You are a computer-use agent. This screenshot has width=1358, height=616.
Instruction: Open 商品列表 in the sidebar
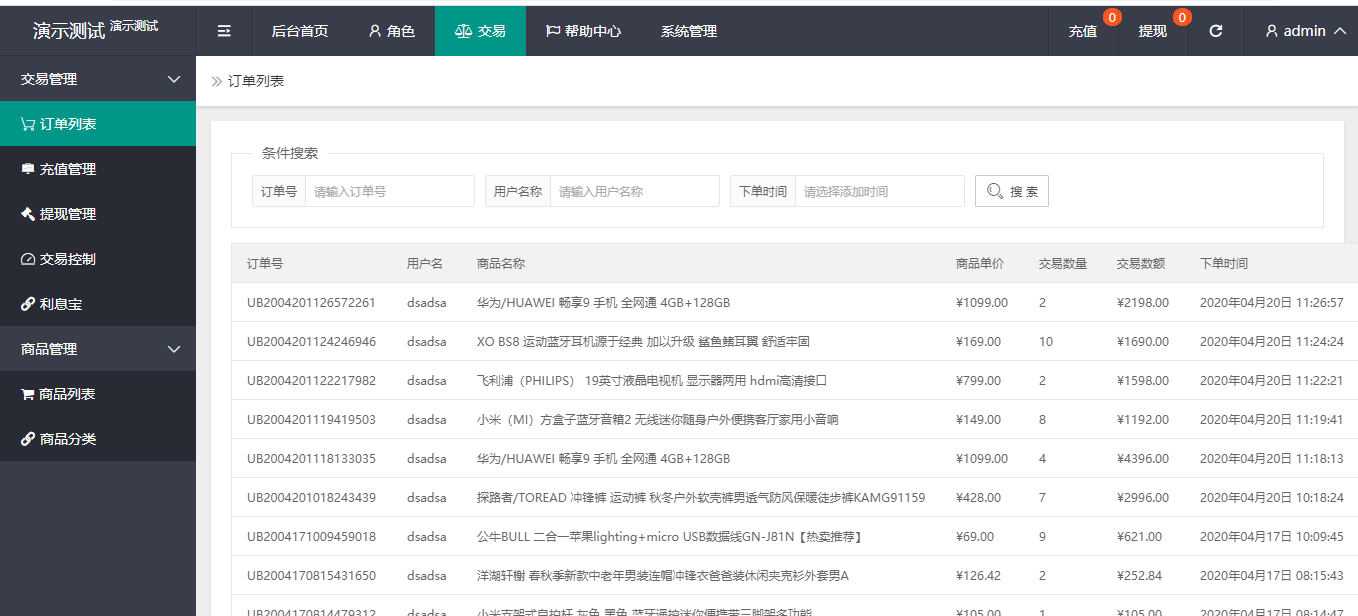[67, 394]
